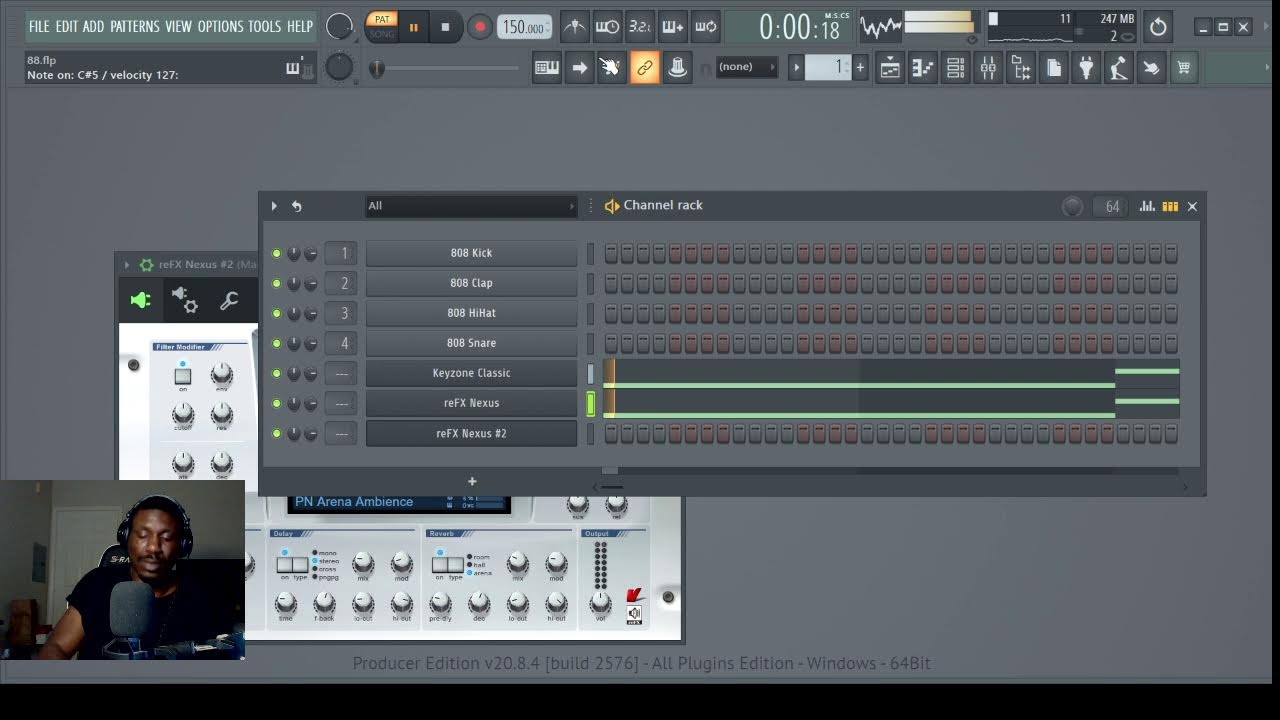Select the 808 Snare channel button
Screen dimensions: 1280x720
pyautogui.click(x=471, y=343)
